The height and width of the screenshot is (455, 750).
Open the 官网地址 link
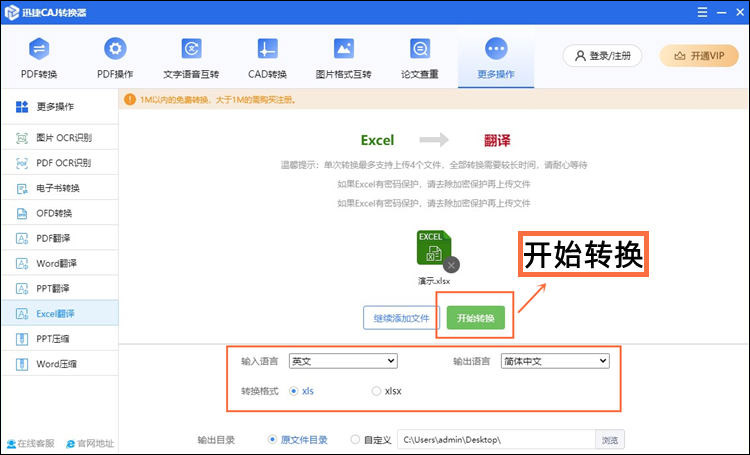coord(91,444)
